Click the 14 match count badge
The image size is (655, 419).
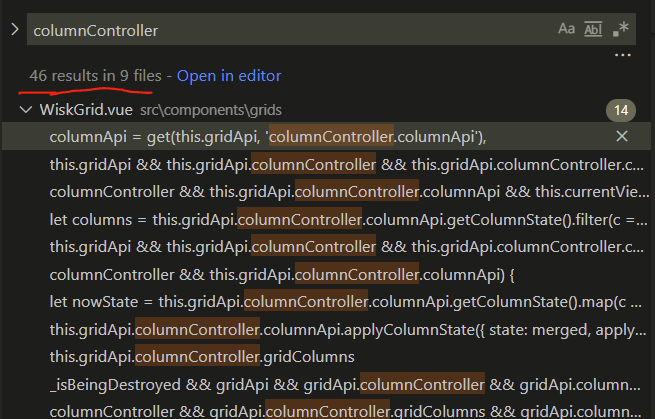pyautogui.click(x=621, y=110)
